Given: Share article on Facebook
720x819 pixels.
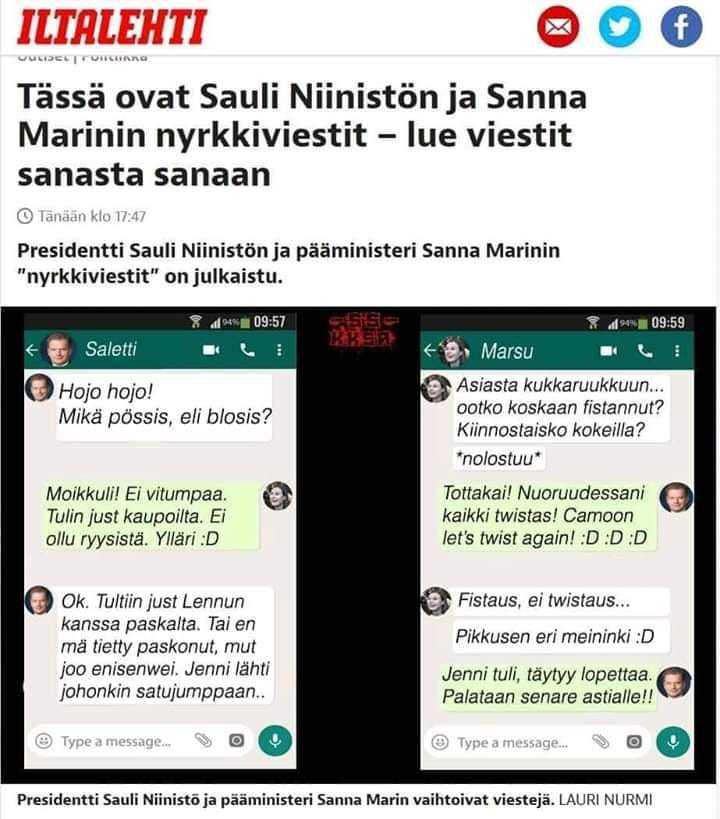Looking at the screenshot, I should tap(681, 27).
